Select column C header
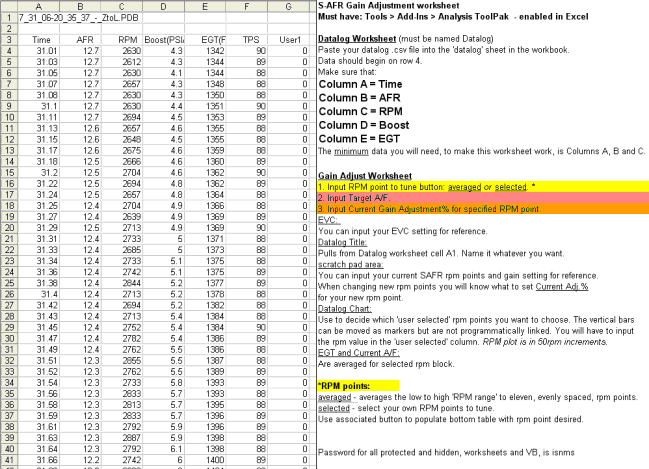 click(122, 6)
